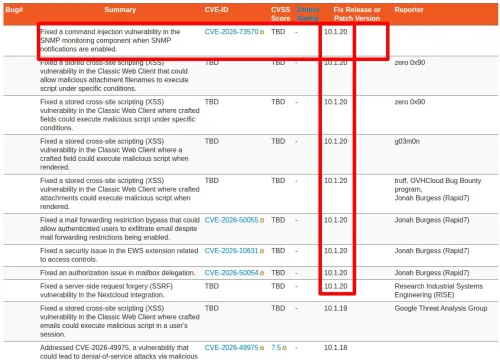Viewport: 500px width, 360px height.
Task: Click the 10.1.19 fix version cell
Action: point(336,308)
